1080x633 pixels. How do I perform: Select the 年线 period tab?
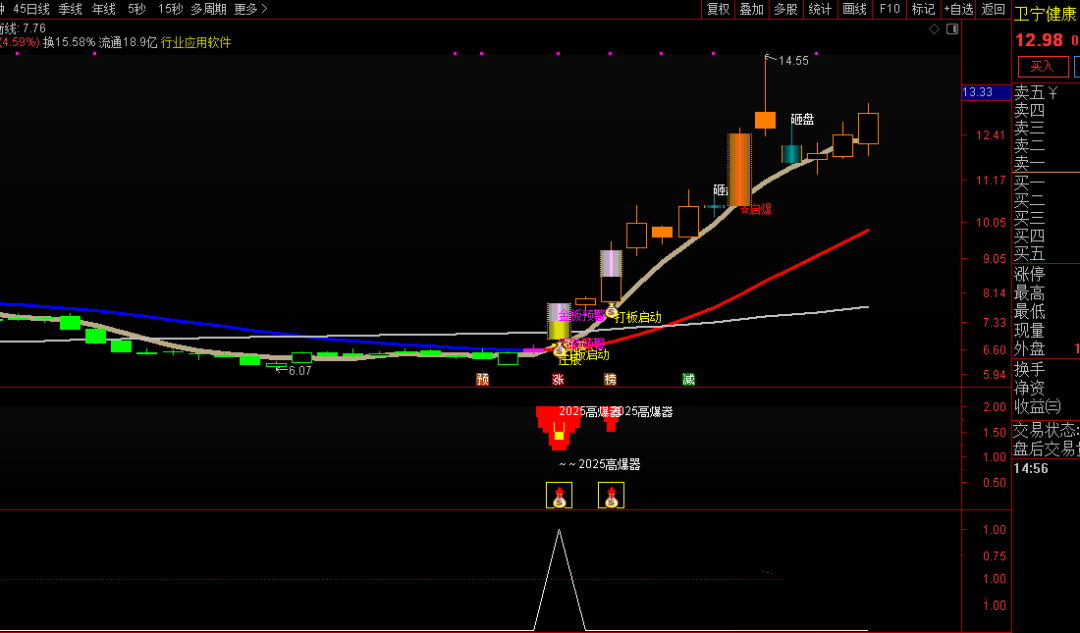coord(104,9)
